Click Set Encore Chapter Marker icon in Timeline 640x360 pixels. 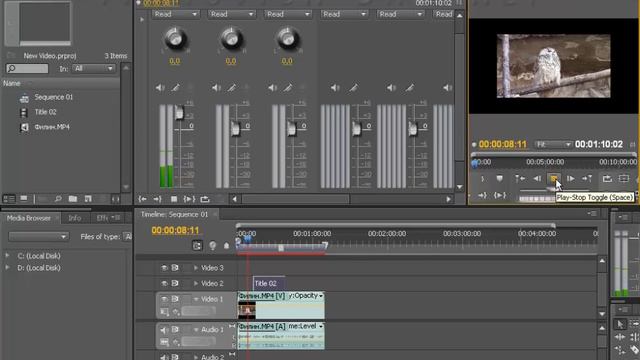tap(213, 245)
